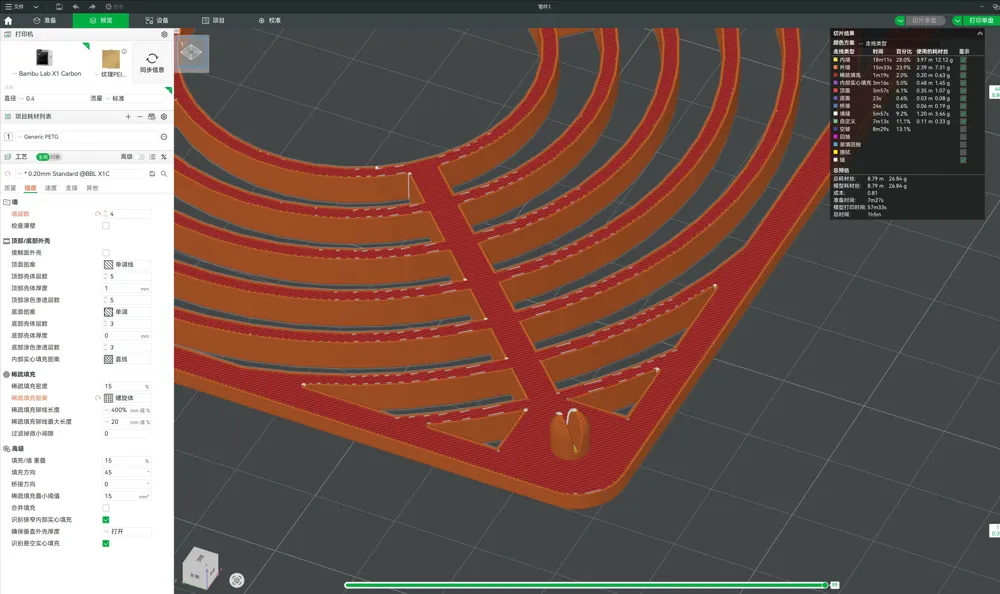The width and height of the screenshot is (1000, 594).
Task: Click the green layer slider bar at bottom
Action: (585, 585)
